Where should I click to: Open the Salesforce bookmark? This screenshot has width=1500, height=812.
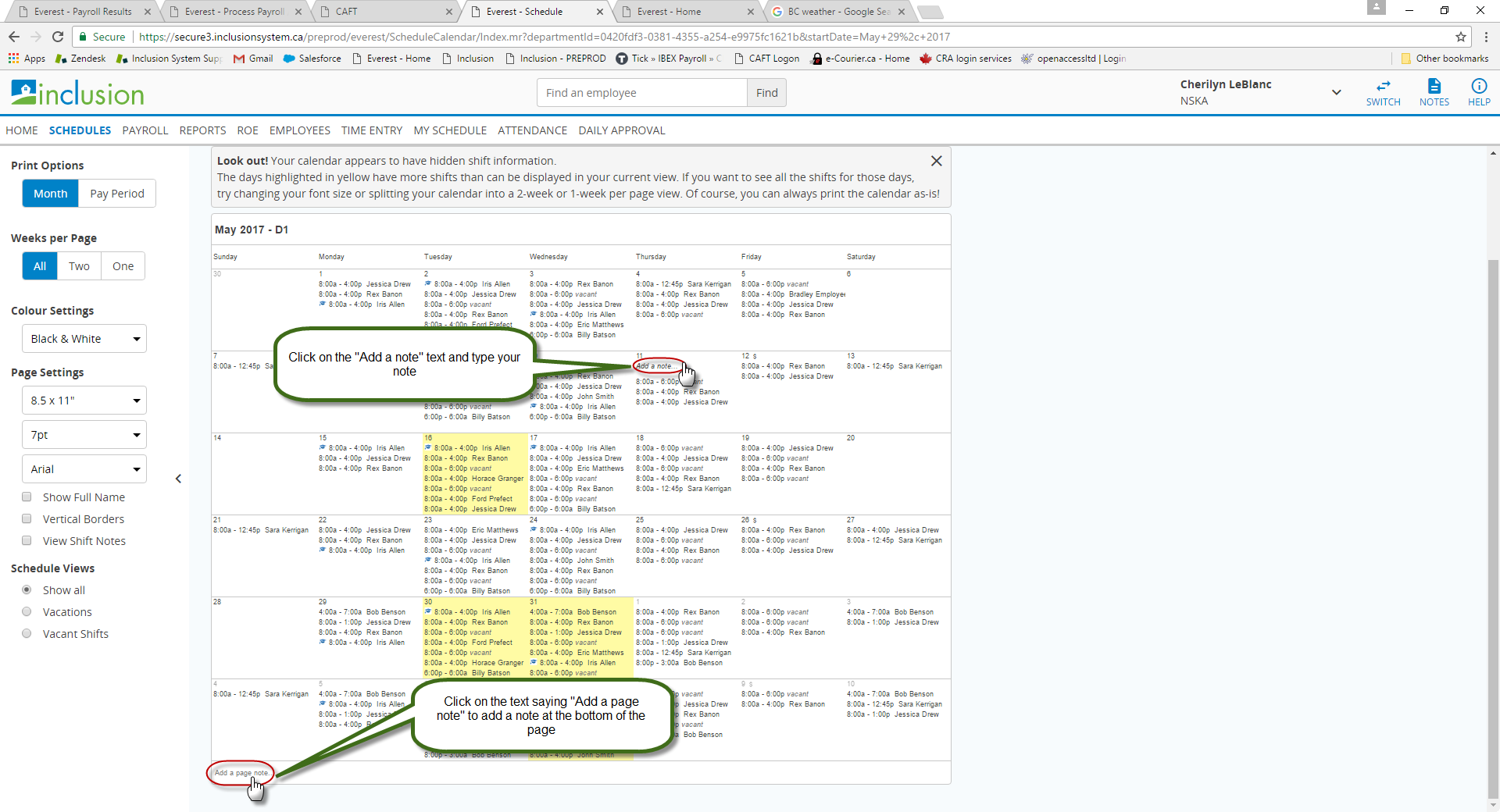tap(312, 59)
